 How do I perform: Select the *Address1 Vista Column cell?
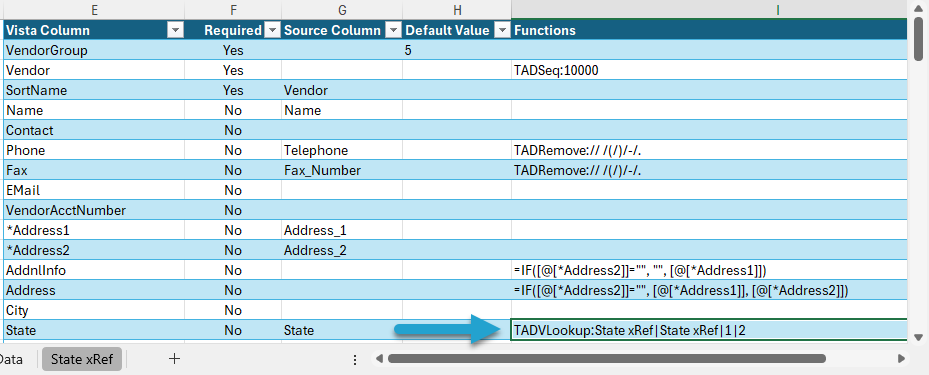[94, 230]
